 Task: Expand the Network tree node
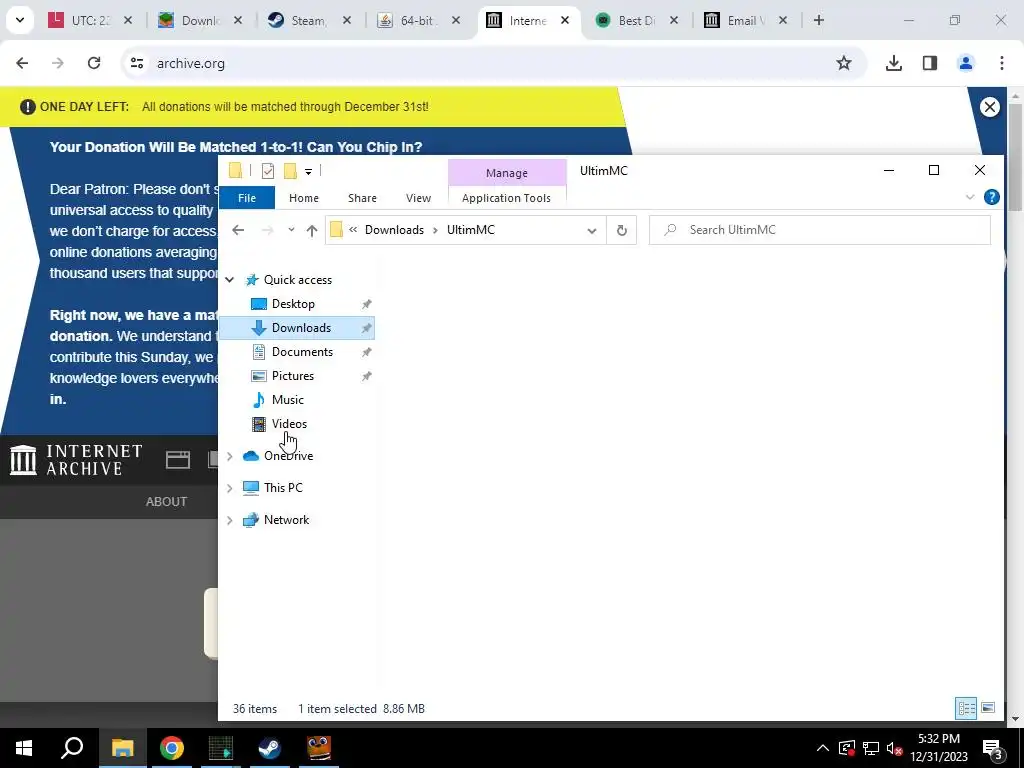230,520
